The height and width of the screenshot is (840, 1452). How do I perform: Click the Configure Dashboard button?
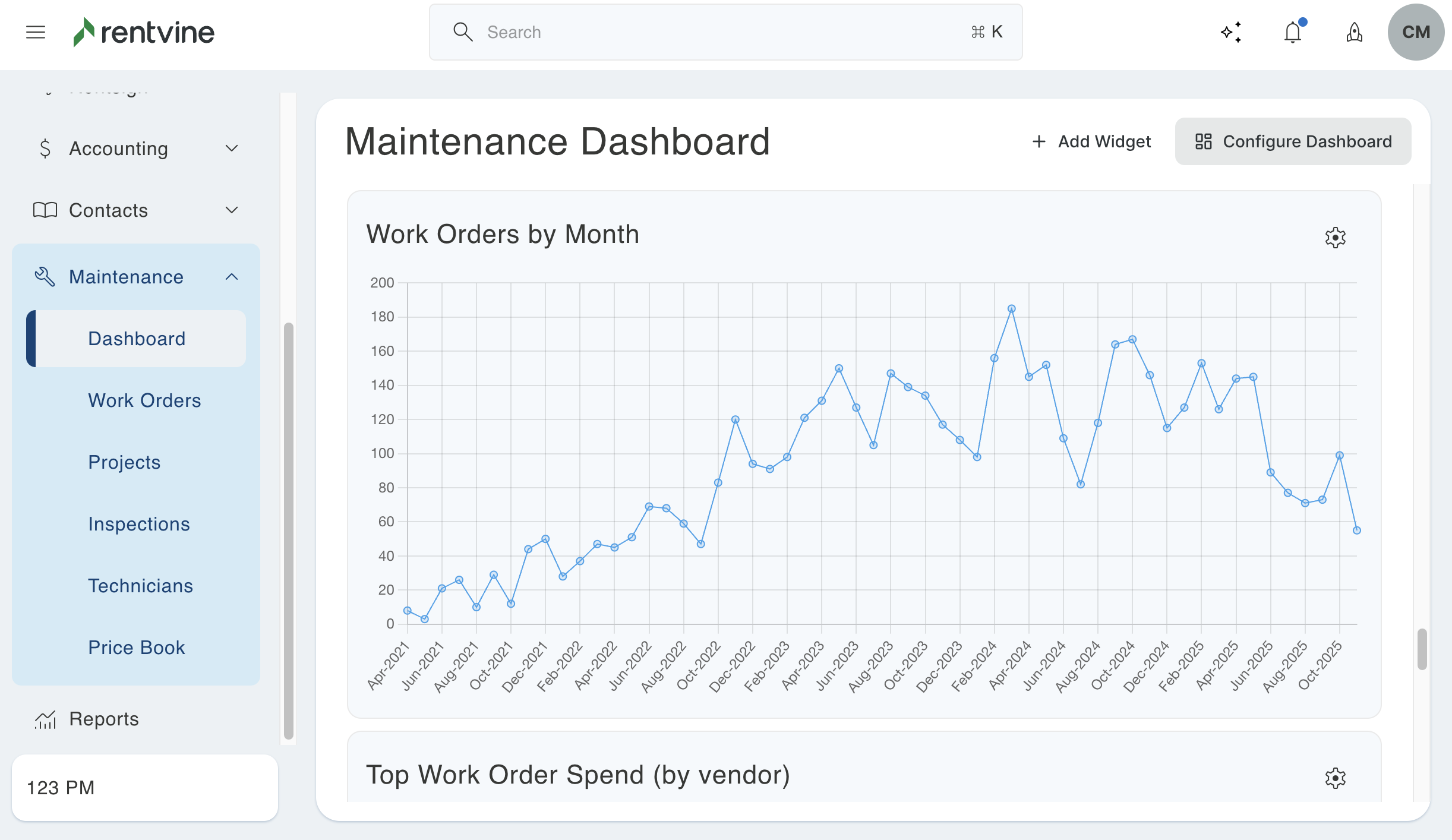click(x=1293, y=141)
